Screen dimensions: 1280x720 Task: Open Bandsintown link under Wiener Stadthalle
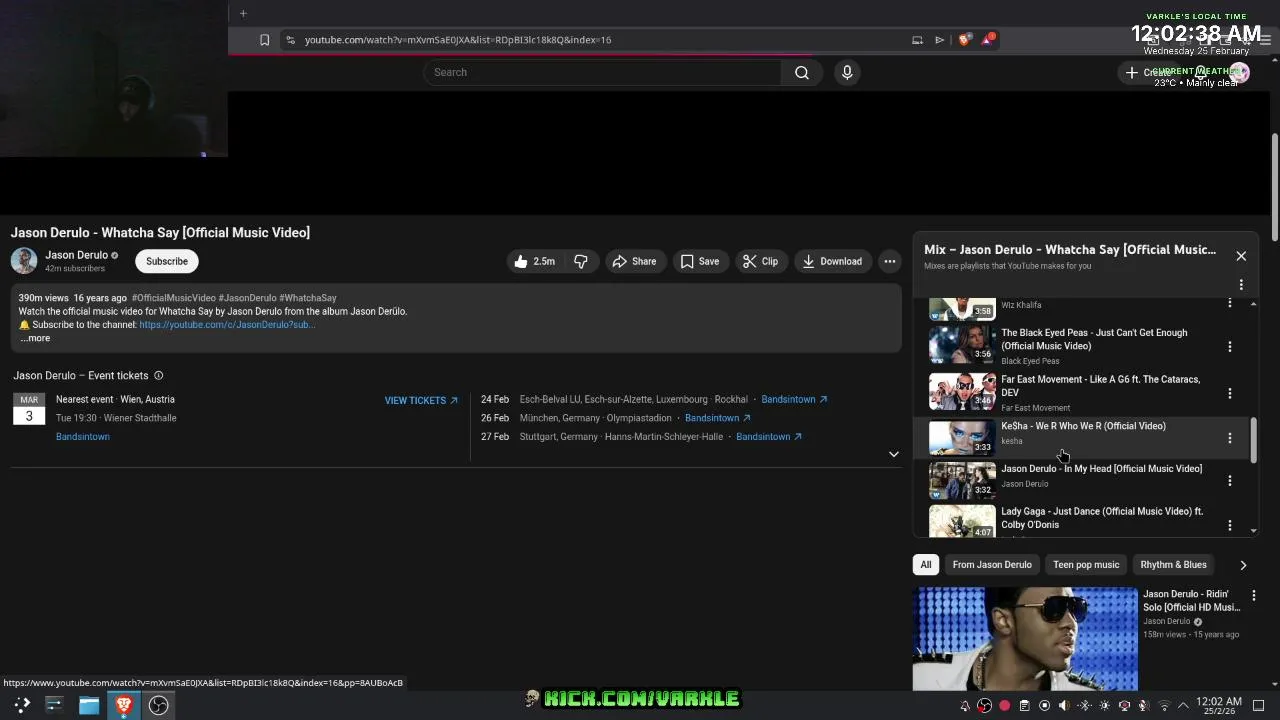tap(83, 437)
